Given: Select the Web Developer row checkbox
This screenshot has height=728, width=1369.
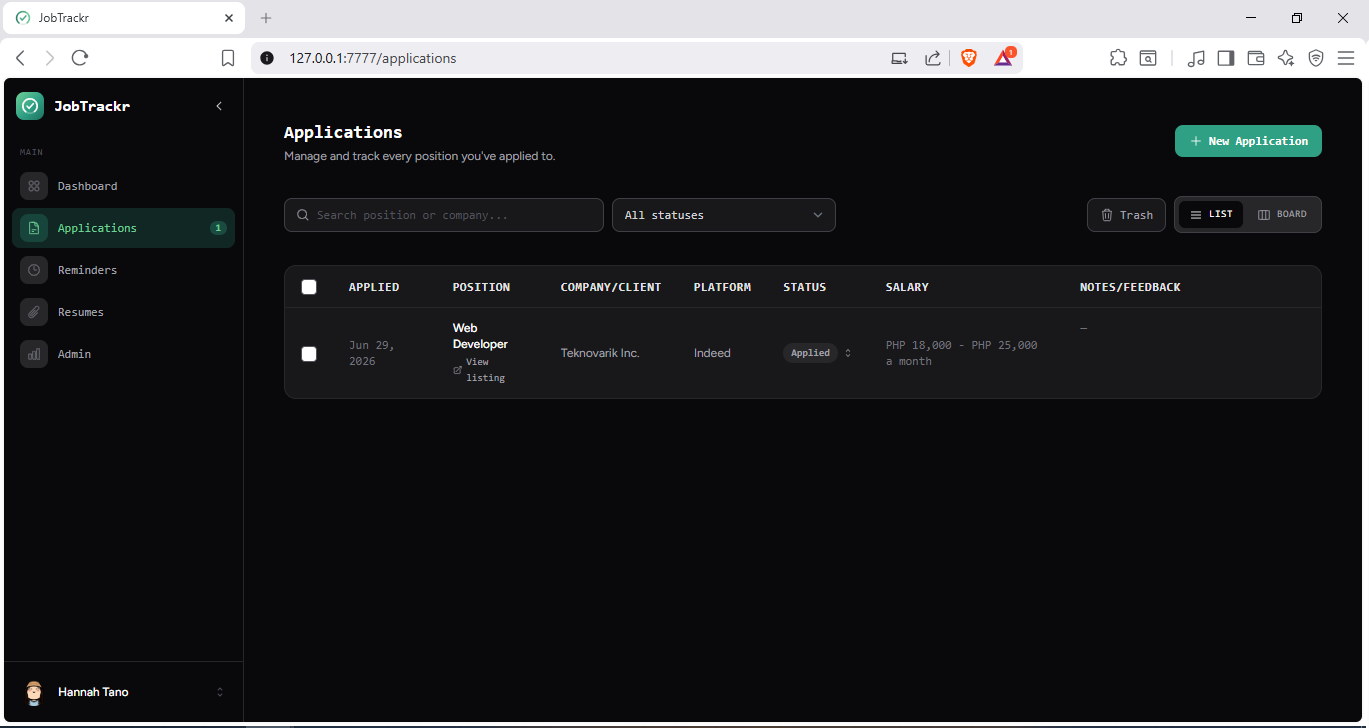Looking at the screenshot, I should coord(309,354).
